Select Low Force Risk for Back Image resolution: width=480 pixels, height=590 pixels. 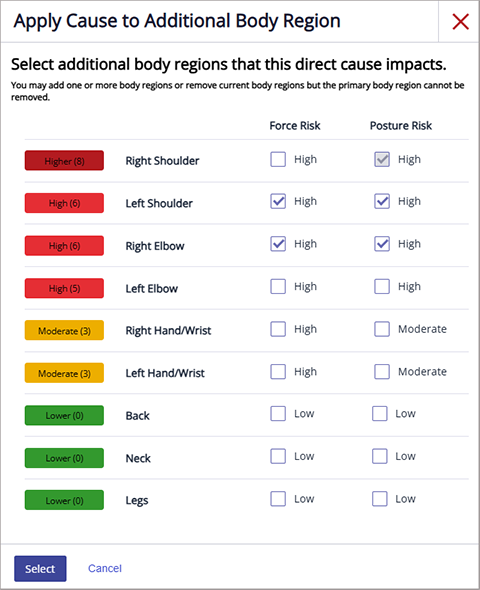tap(278, 414)
